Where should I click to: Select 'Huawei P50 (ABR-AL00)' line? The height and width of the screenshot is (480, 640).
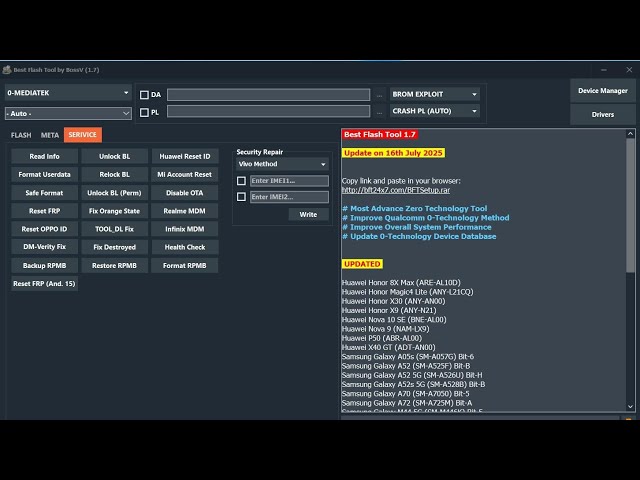click(382, 338)
